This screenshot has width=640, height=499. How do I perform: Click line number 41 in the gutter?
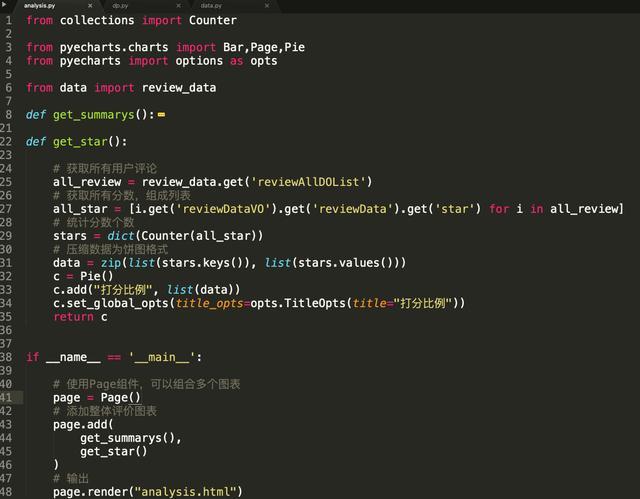click(x=6, y=397)
